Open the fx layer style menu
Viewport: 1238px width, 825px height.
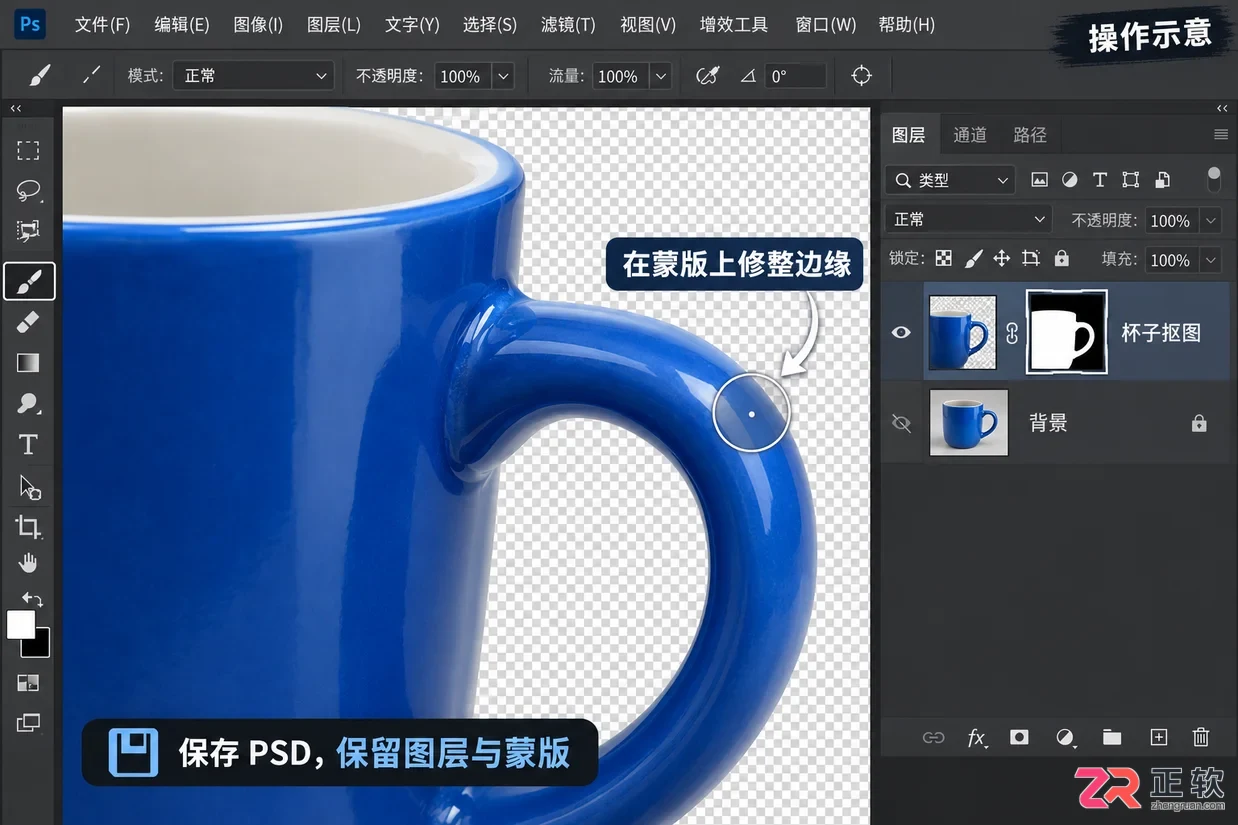977,737
